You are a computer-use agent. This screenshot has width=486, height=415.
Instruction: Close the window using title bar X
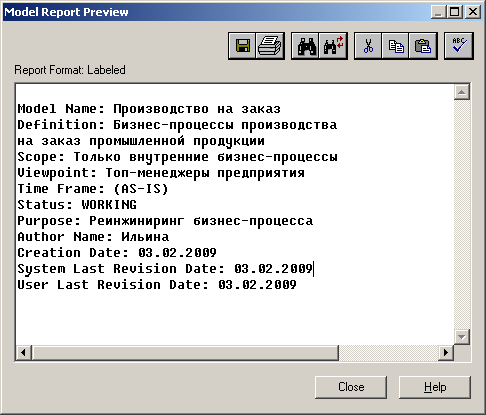(x=473, y=12)
